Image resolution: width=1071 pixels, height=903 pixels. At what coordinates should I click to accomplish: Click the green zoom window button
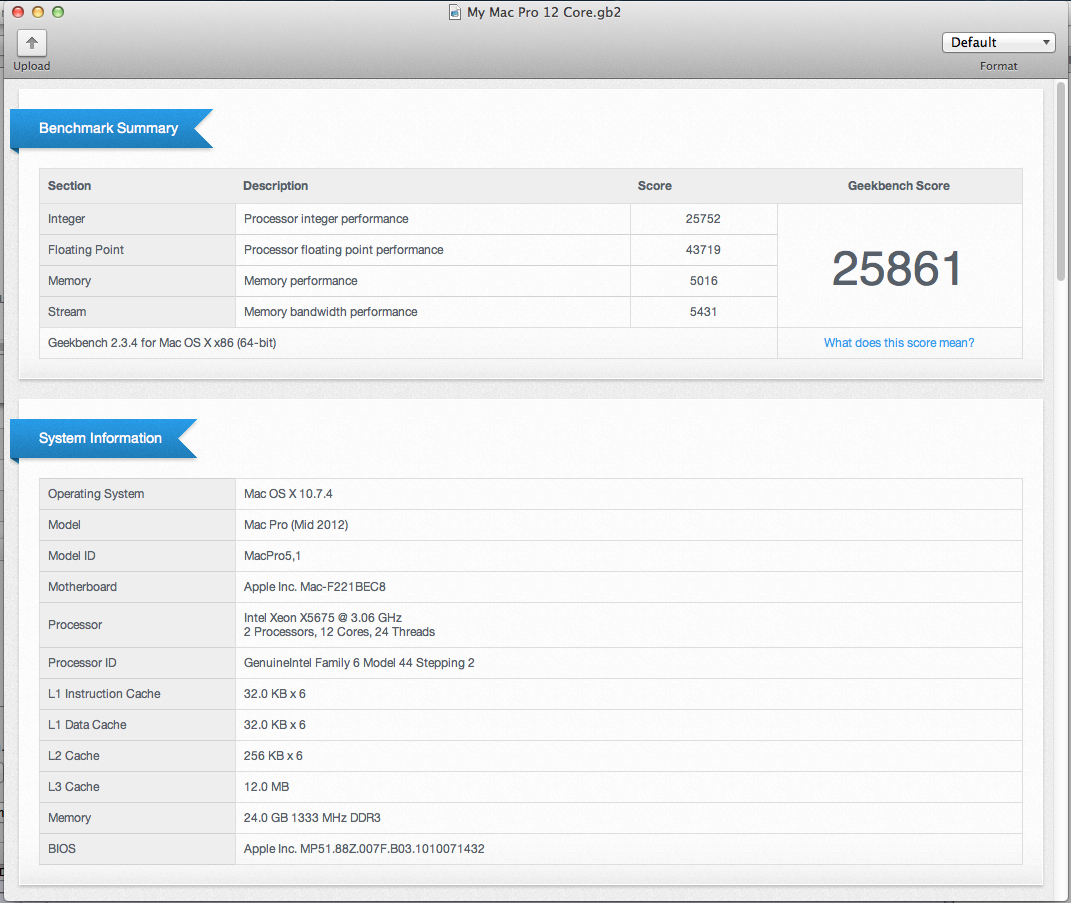(58, 12)
